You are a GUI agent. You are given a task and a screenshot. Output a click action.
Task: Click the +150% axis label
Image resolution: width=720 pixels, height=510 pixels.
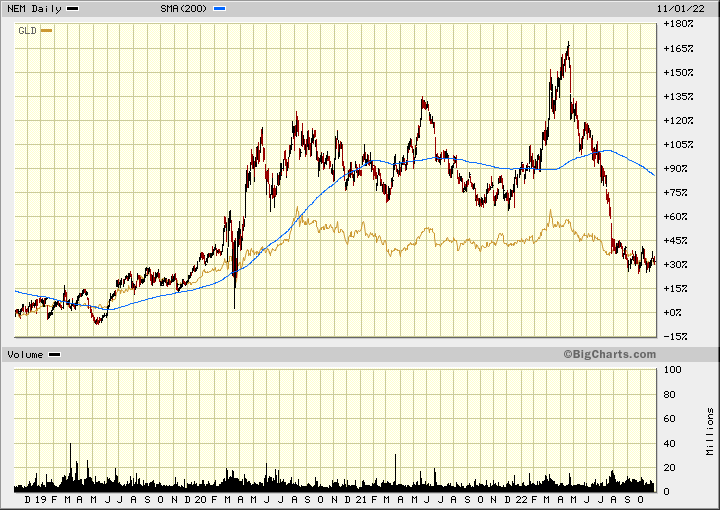pos(678,73)
